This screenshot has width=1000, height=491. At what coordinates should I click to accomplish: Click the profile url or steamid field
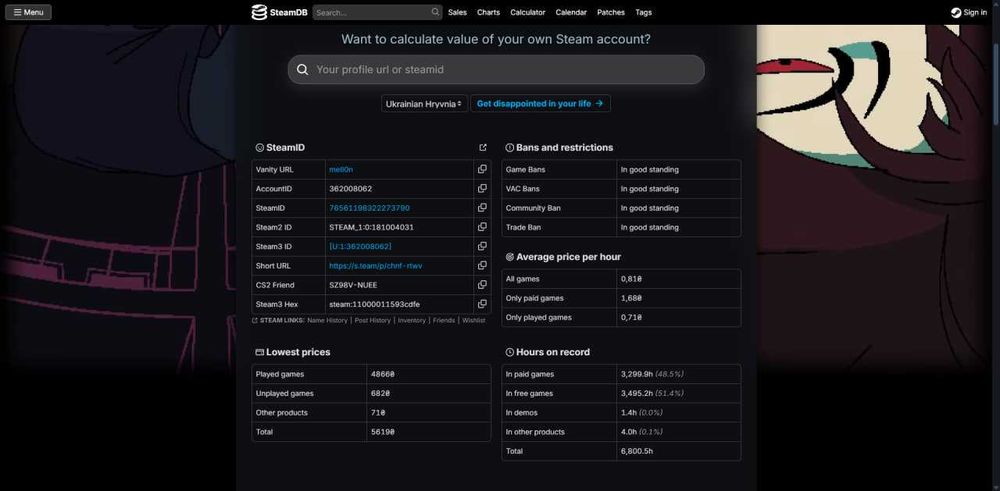[x=496, y=70]
